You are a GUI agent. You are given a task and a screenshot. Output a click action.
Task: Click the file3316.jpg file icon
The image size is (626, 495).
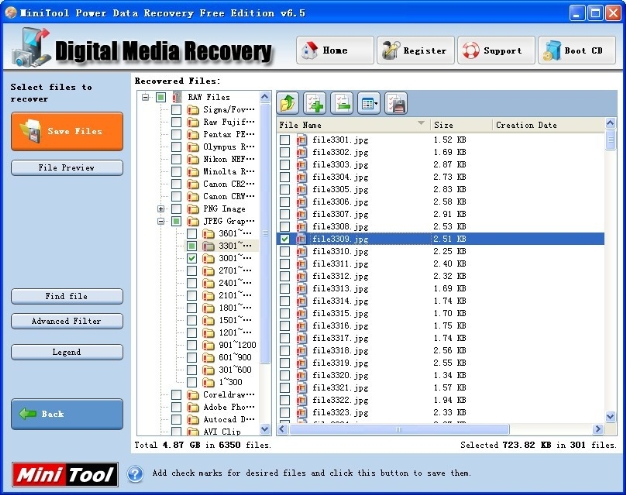[x=302, y=325]
